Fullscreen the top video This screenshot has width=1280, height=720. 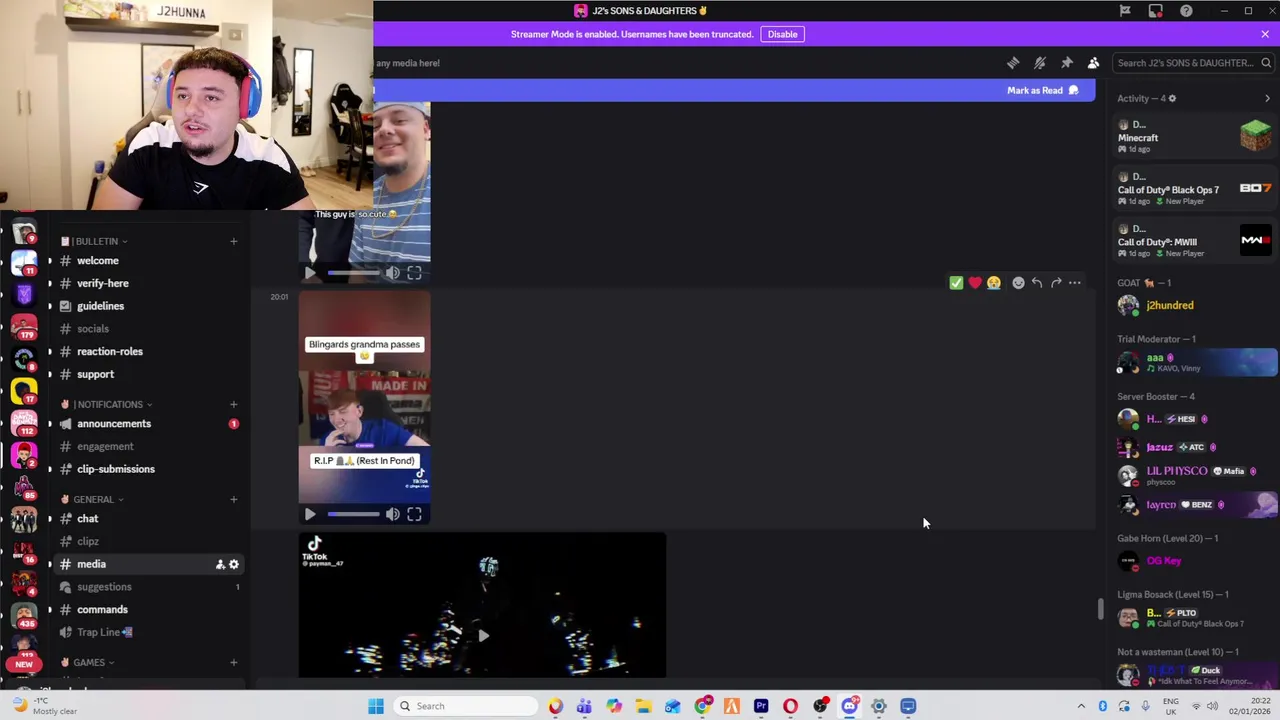[x=414, y=273]
